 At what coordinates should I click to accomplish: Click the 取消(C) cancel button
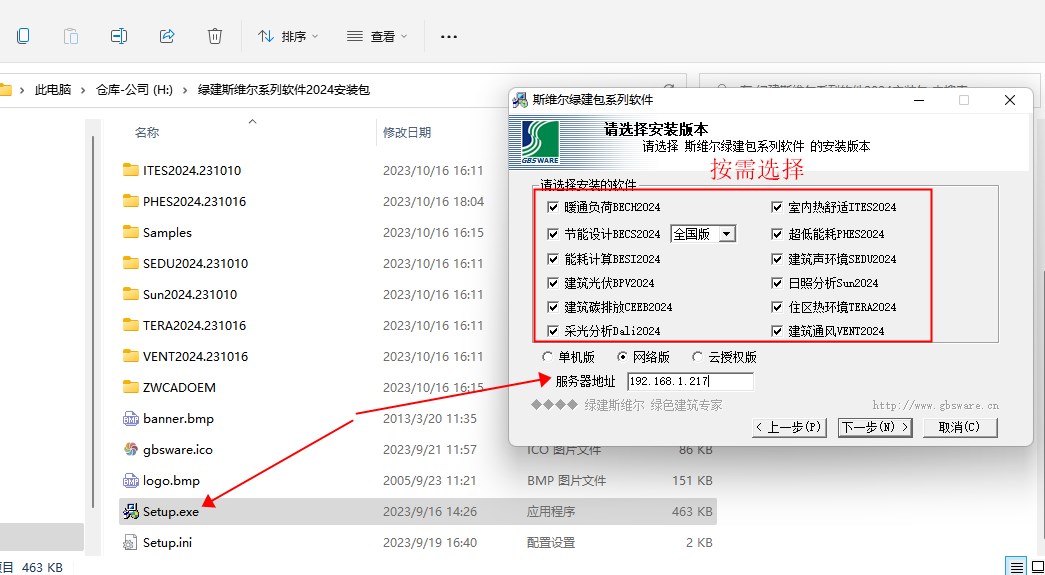(960, 428)
